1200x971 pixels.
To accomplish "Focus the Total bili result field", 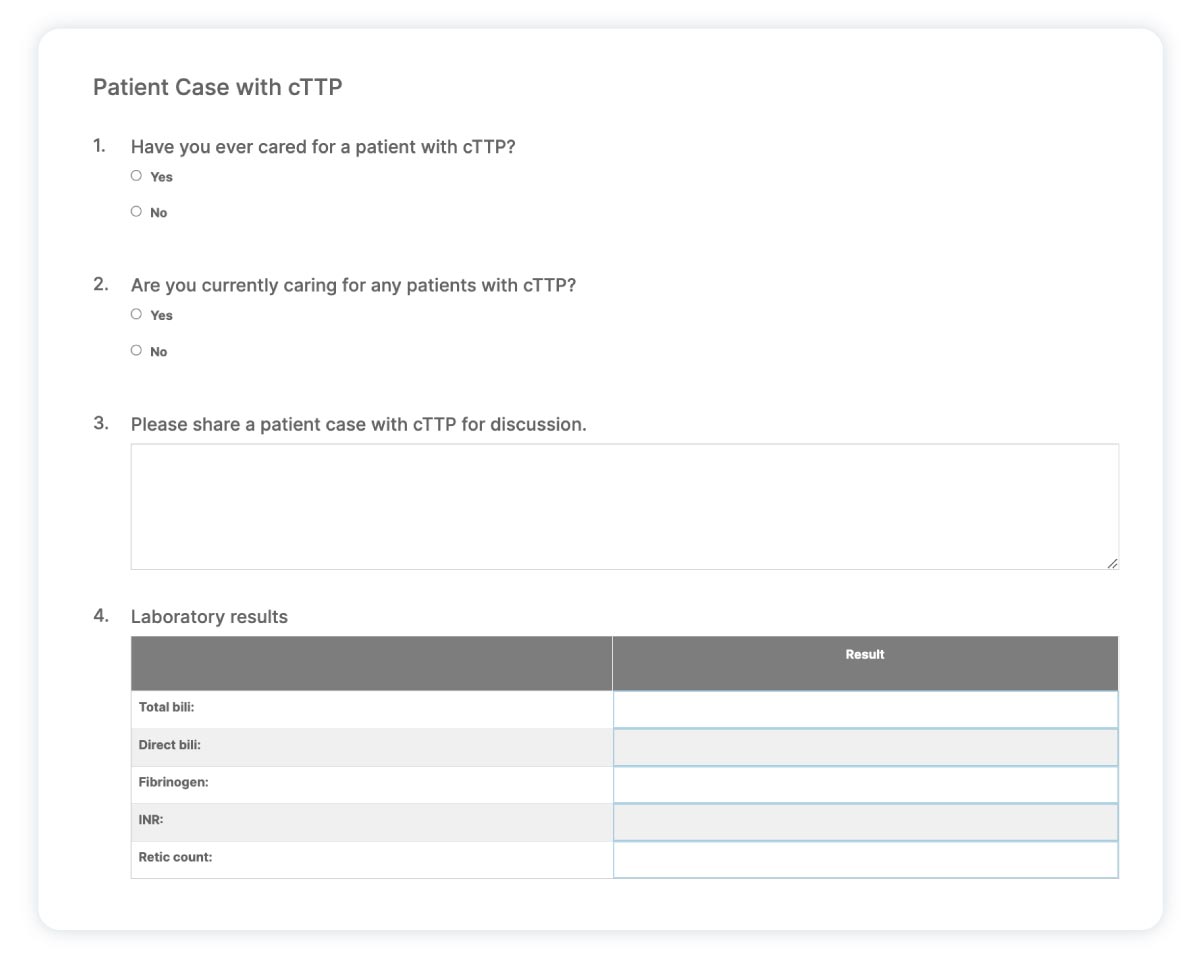I will tap(865, 710).
